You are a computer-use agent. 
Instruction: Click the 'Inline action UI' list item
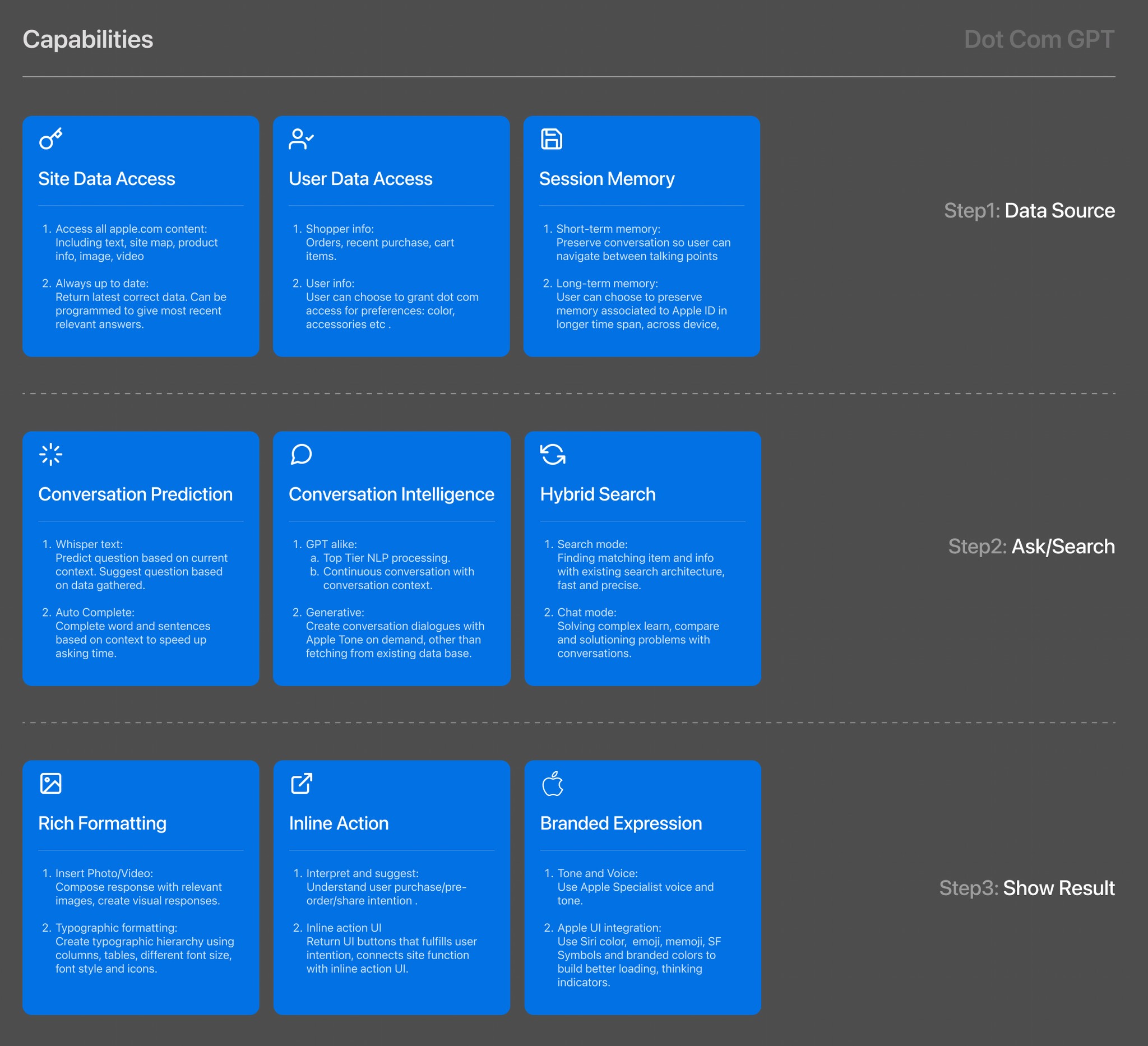coord(344,928)
